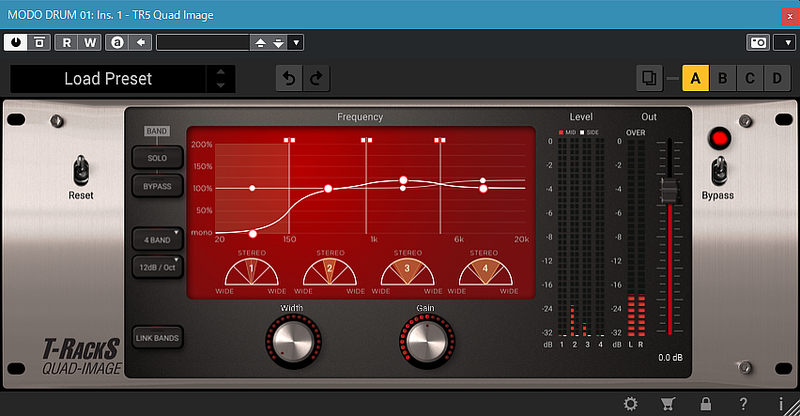Click the red bypass indicator LED

click(x=719, y=138)
